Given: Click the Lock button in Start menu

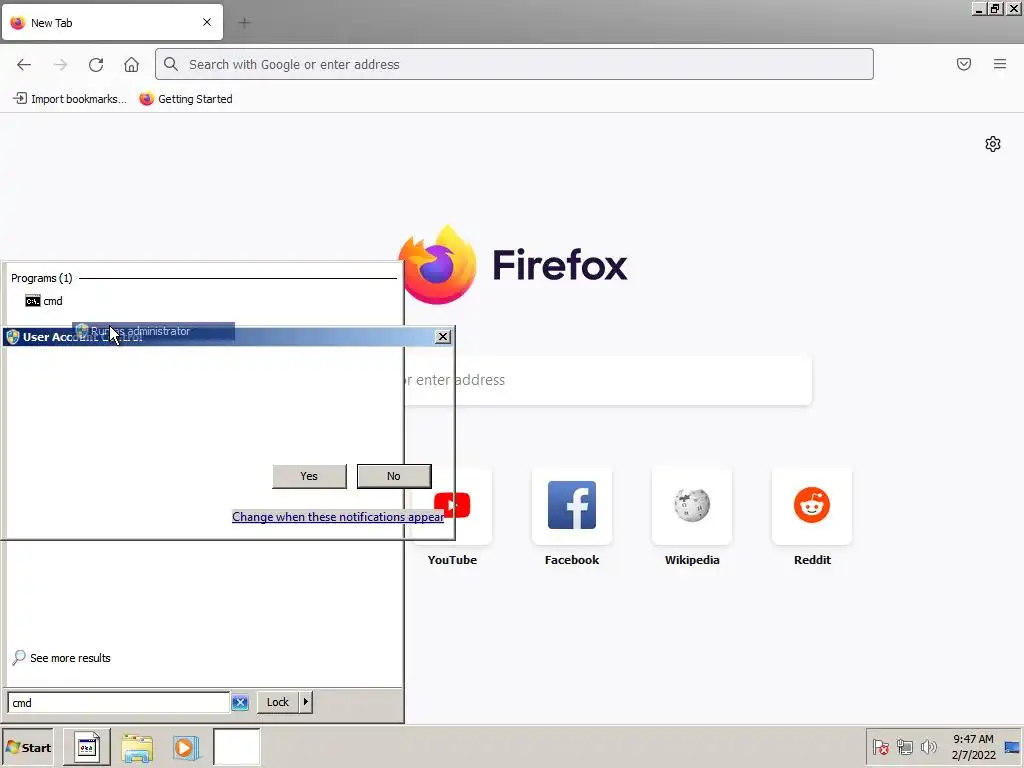Looking at the screenshot, I should 278,702.
